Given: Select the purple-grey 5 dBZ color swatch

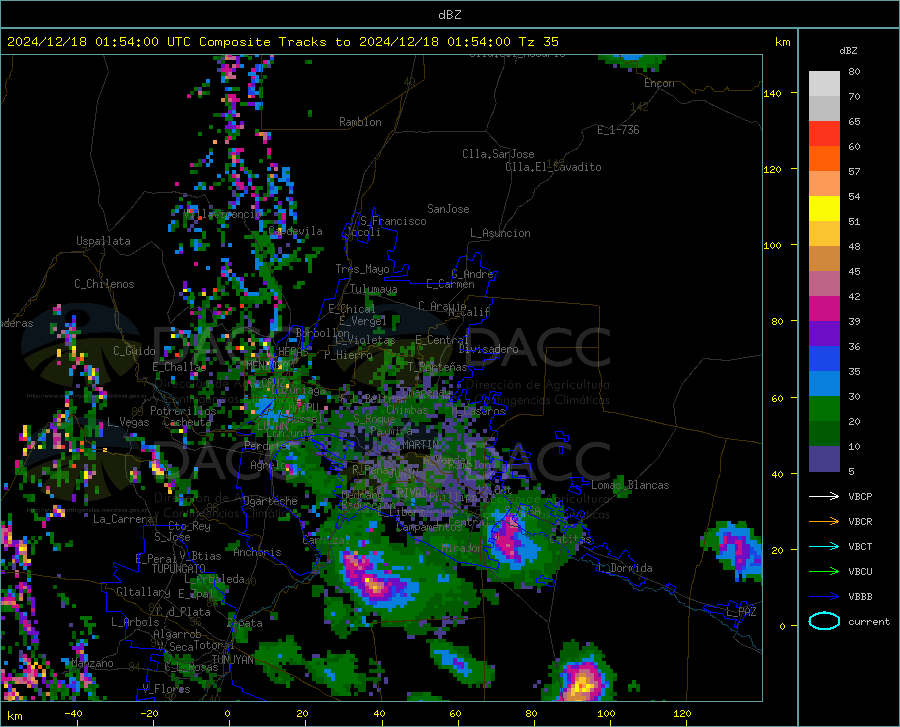Looking at the screenshot, I should (x=824, y=459).
